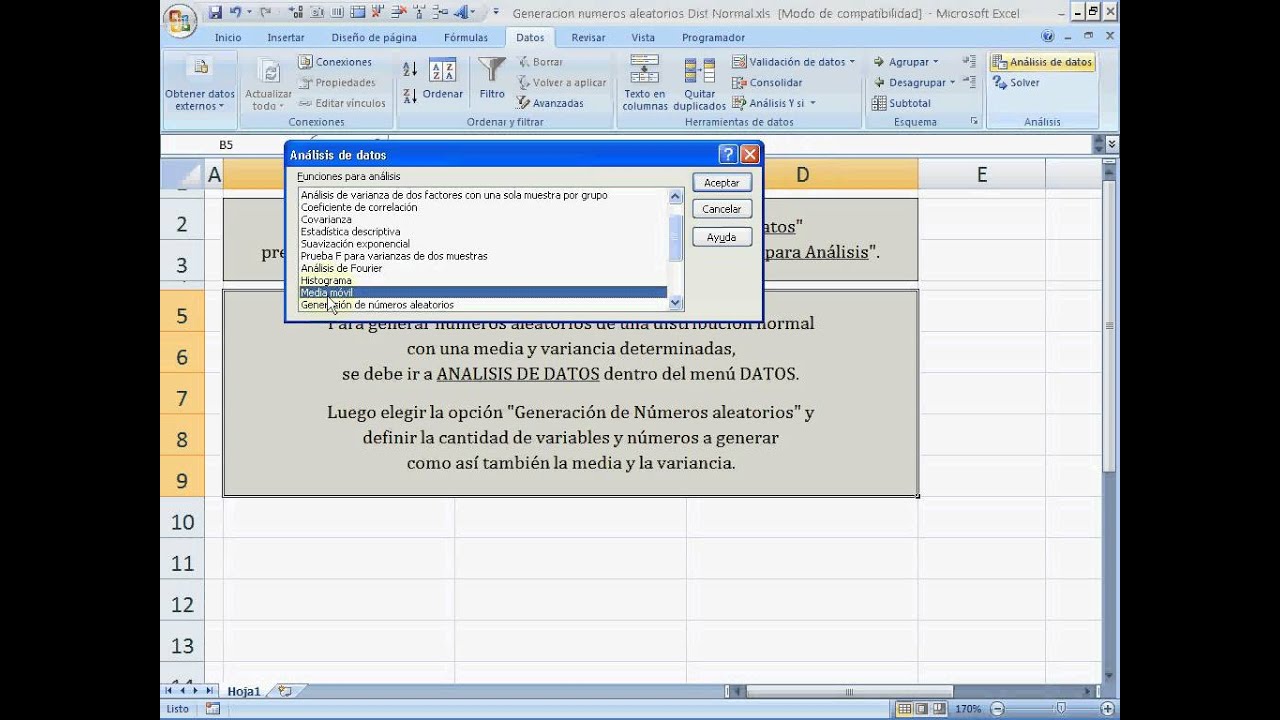Screen dimensions: 1280x720
Task: Select the Hoja1 sheet tab
Action: [243, 691]
